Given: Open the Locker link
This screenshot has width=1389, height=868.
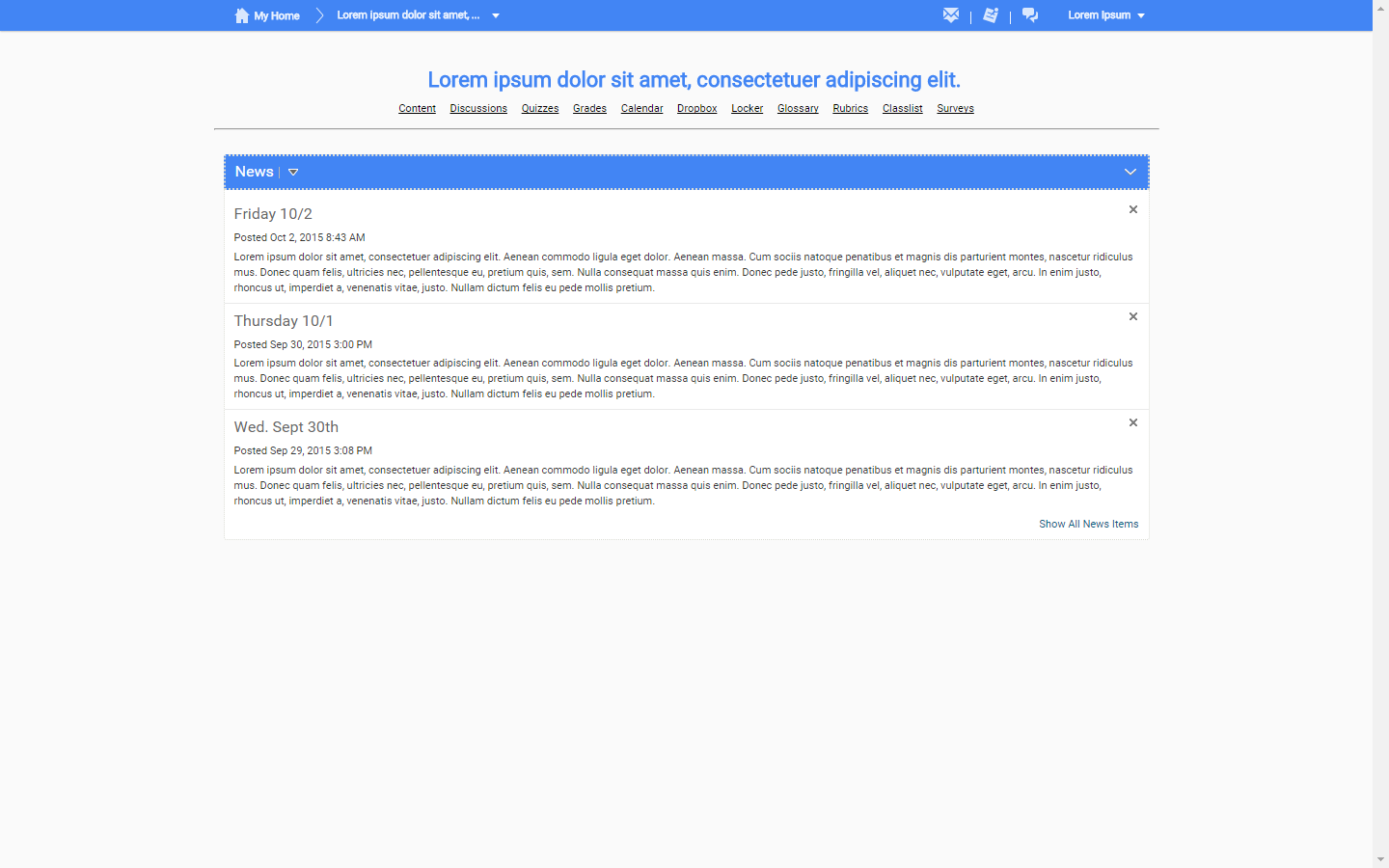Looking at the screenshot, I should point(747,108).
